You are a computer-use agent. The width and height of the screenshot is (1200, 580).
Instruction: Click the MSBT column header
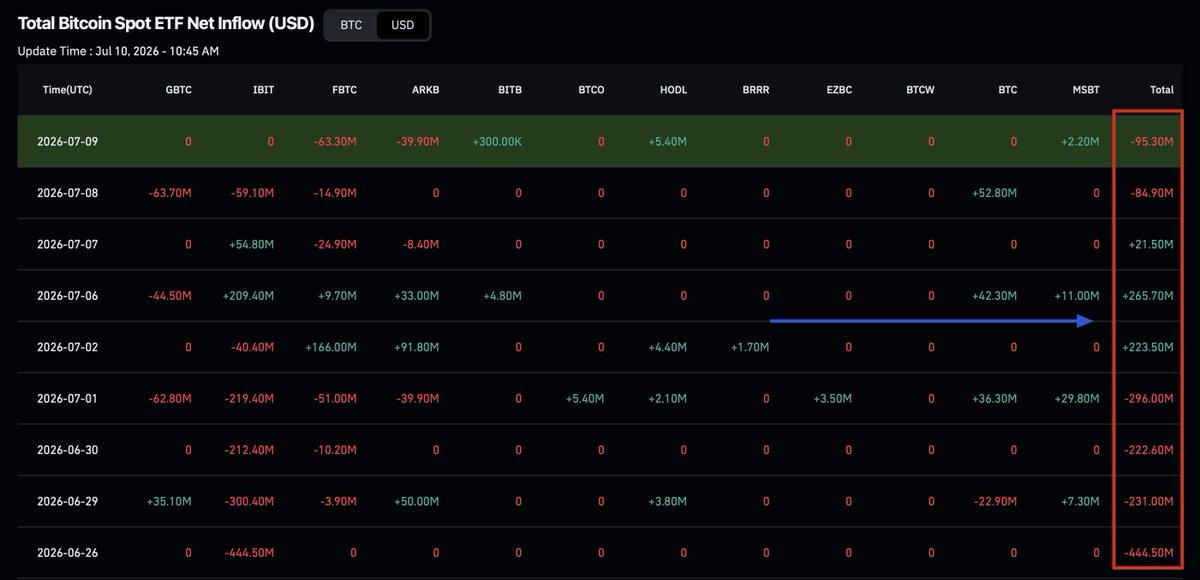1086,90
